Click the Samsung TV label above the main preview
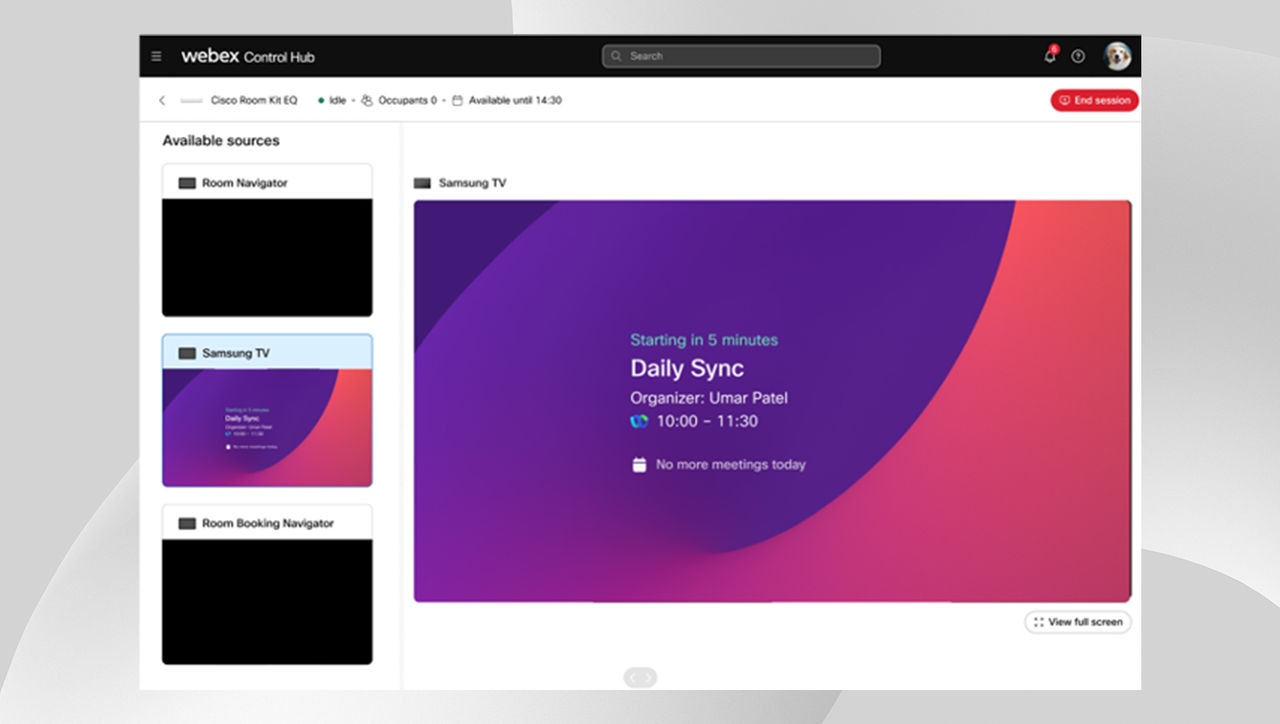Screen dimensions: 1280x724 [472, 183]
